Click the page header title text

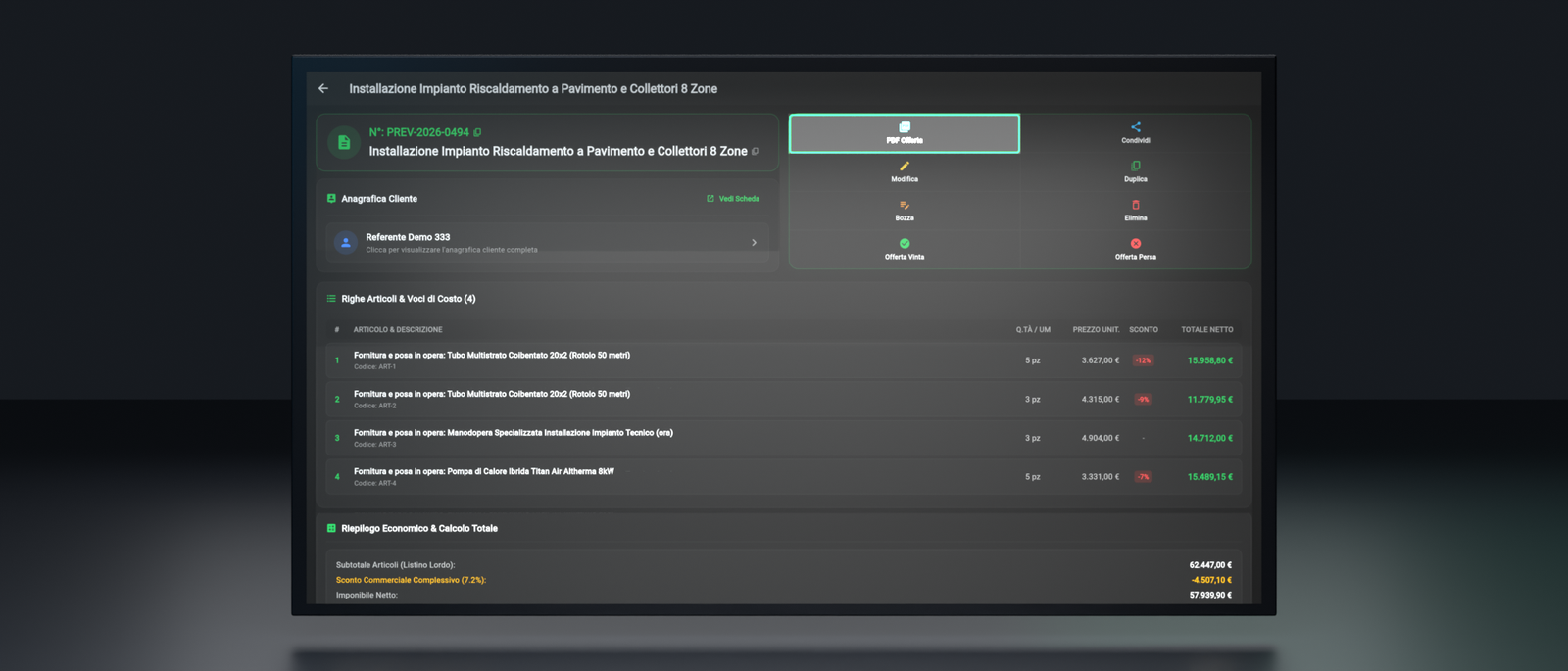(x=533, y=88)
